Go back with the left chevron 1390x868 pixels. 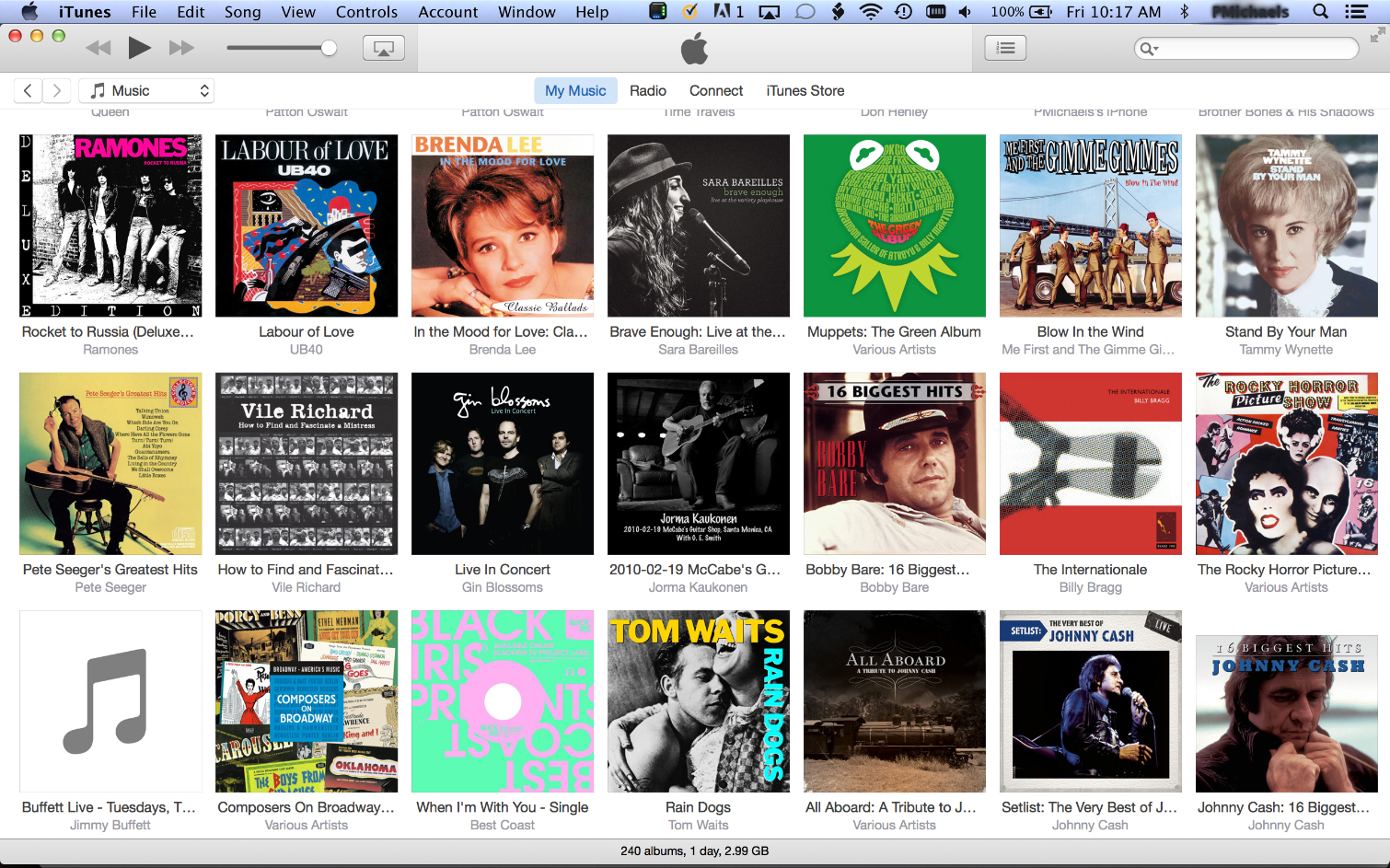coord(28,90)
